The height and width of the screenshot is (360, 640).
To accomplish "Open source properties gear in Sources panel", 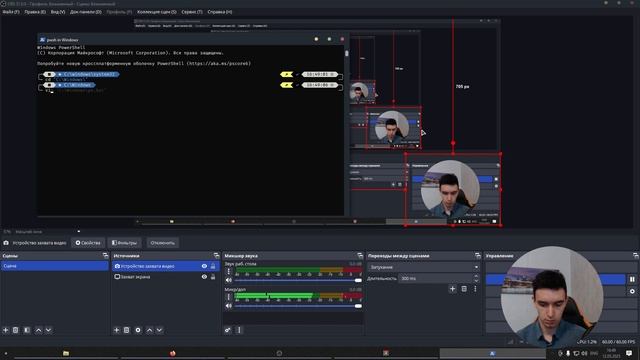I will click(x=138, y=330).
